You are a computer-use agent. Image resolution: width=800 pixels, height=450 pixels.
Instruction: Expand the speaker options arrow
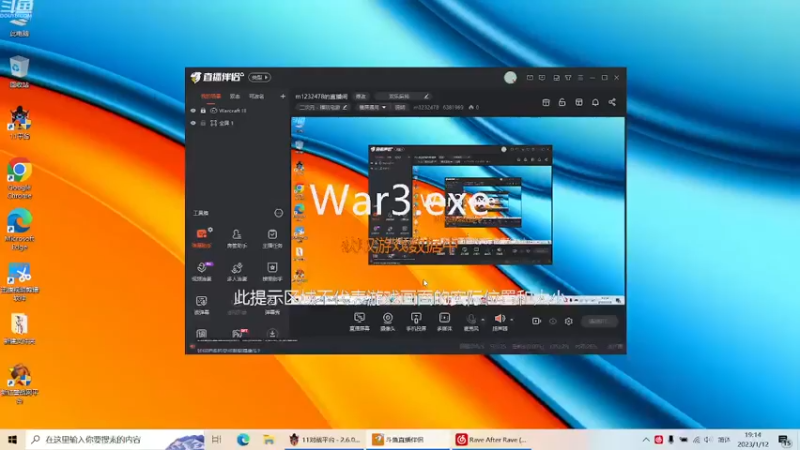coord(512,320)
